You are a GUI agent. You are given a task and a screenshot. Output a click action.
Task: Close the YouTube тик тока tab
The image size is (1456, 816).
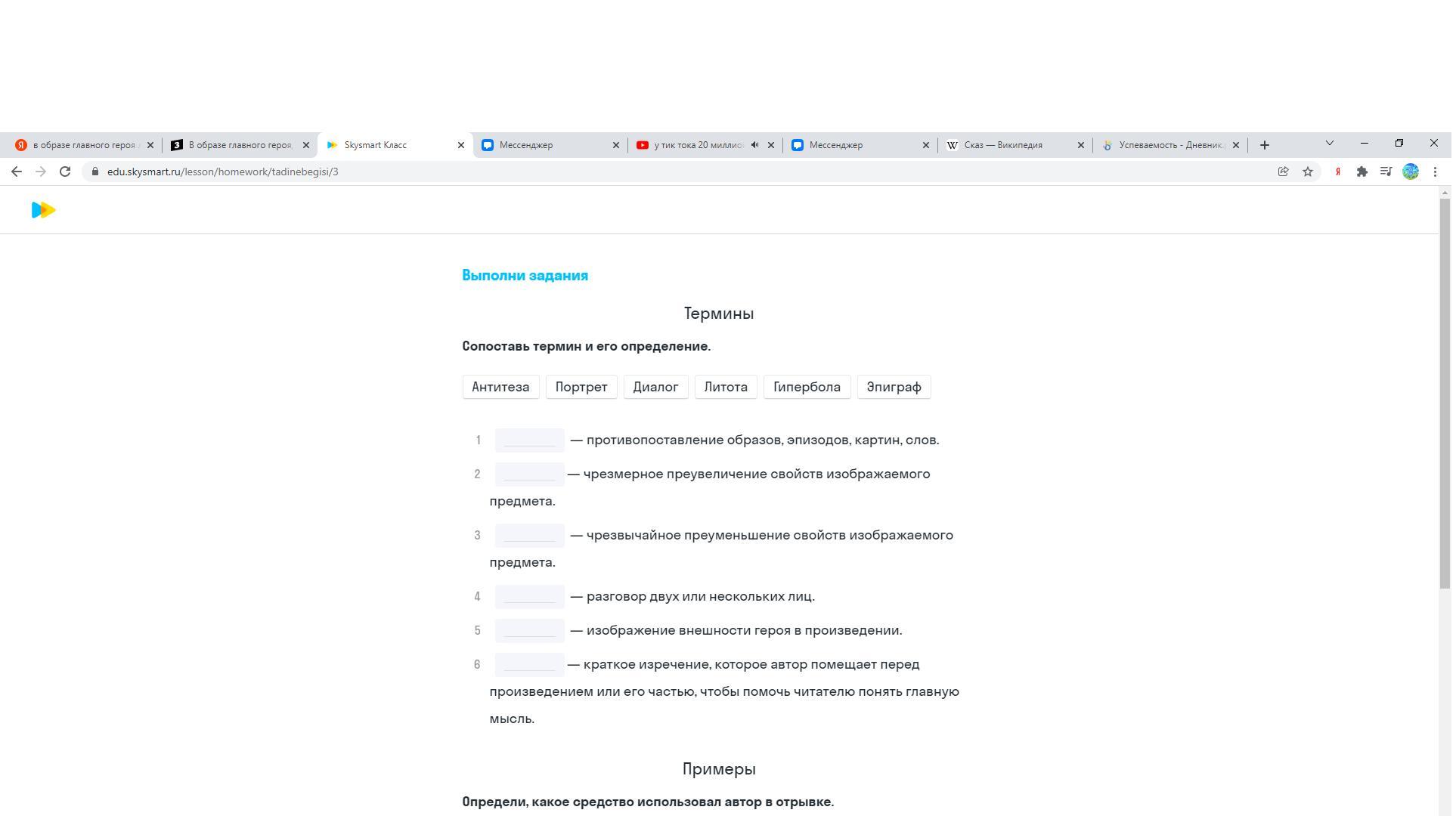pos(771,145)
